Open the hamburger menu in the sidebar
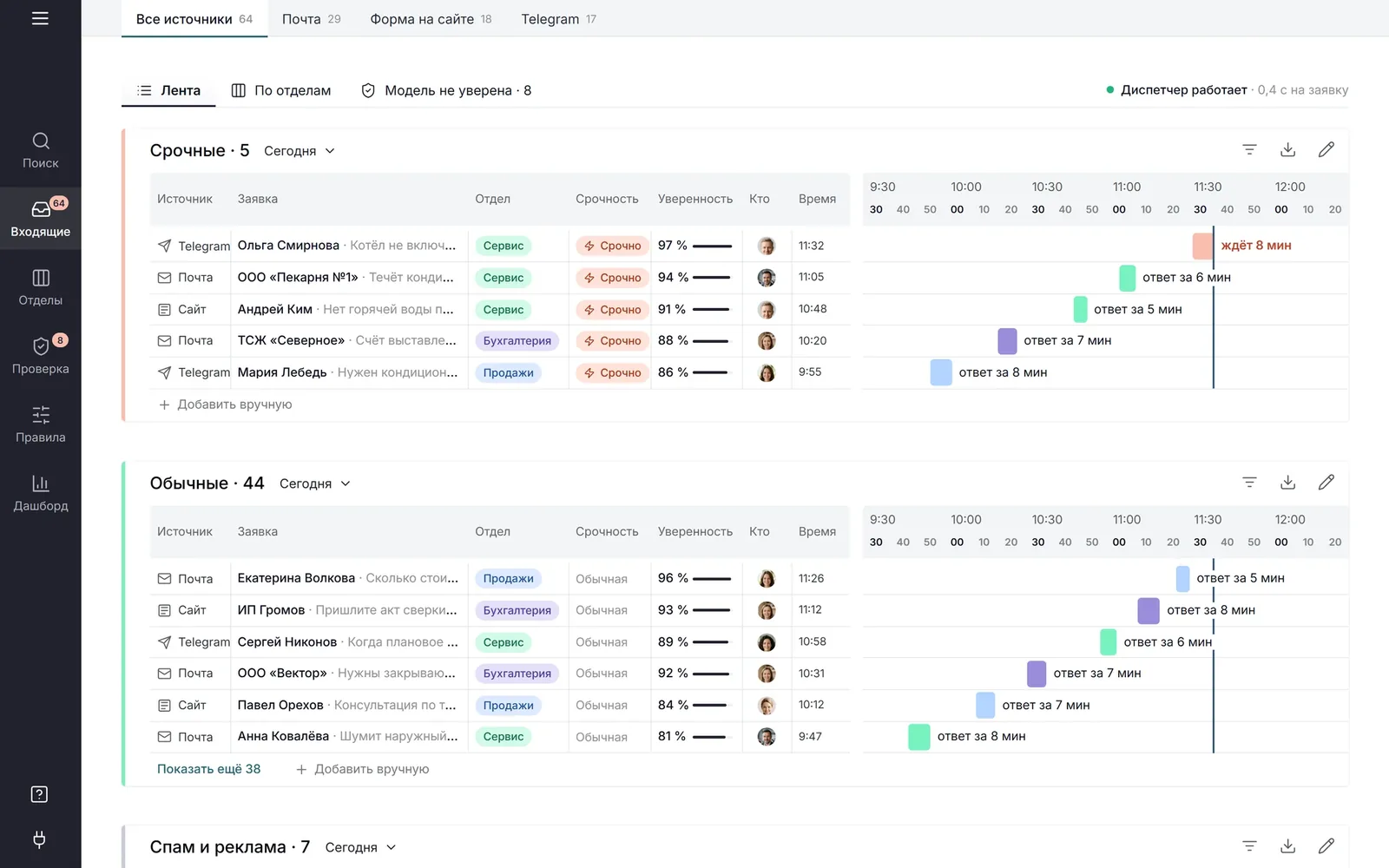Image resolution: width=1389 pixels, height=868 pixels. tap(40, 18)
